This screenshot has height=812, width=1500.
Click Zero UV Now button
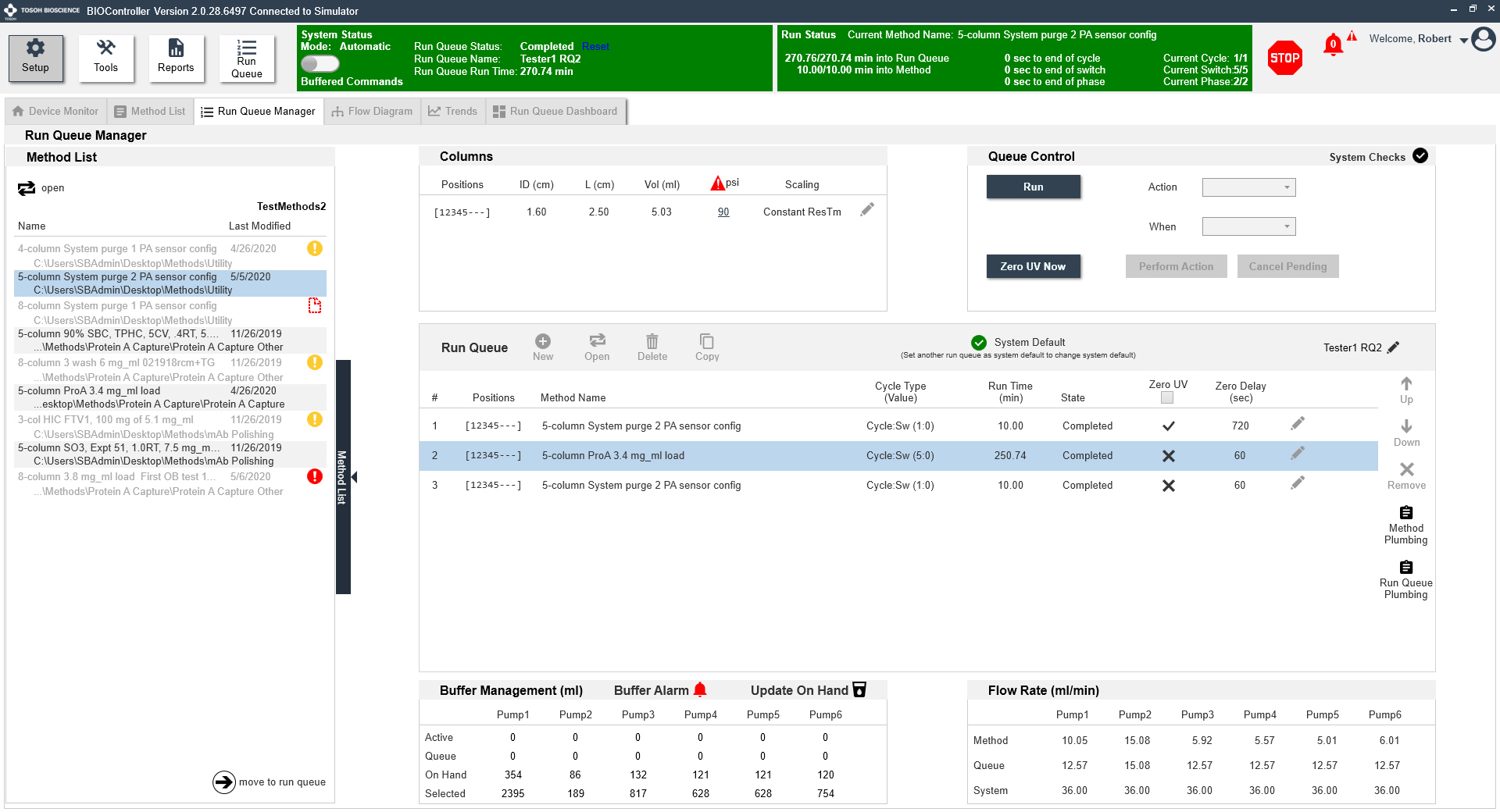tap(1033, 266)
